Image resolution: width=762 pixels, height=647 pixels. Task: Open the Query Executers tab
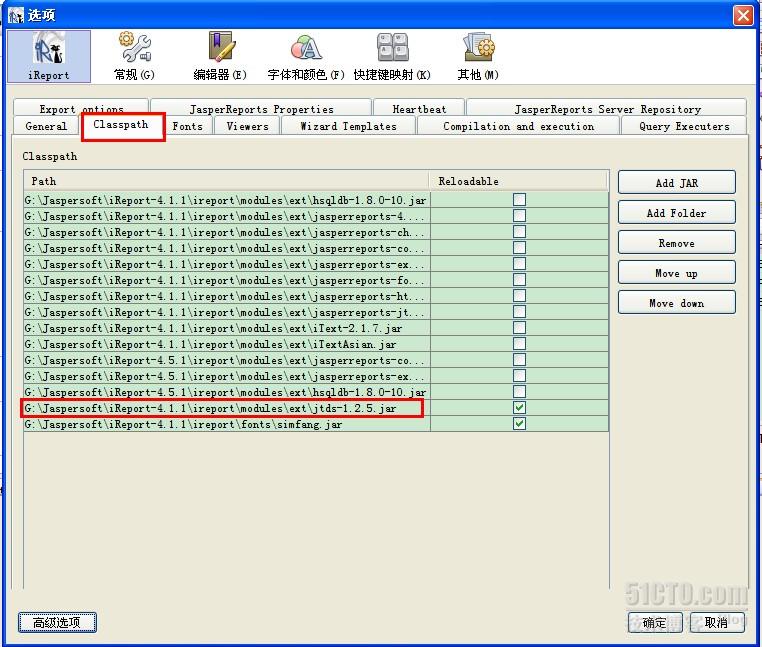pyautogui.click(x=684, y=126)
